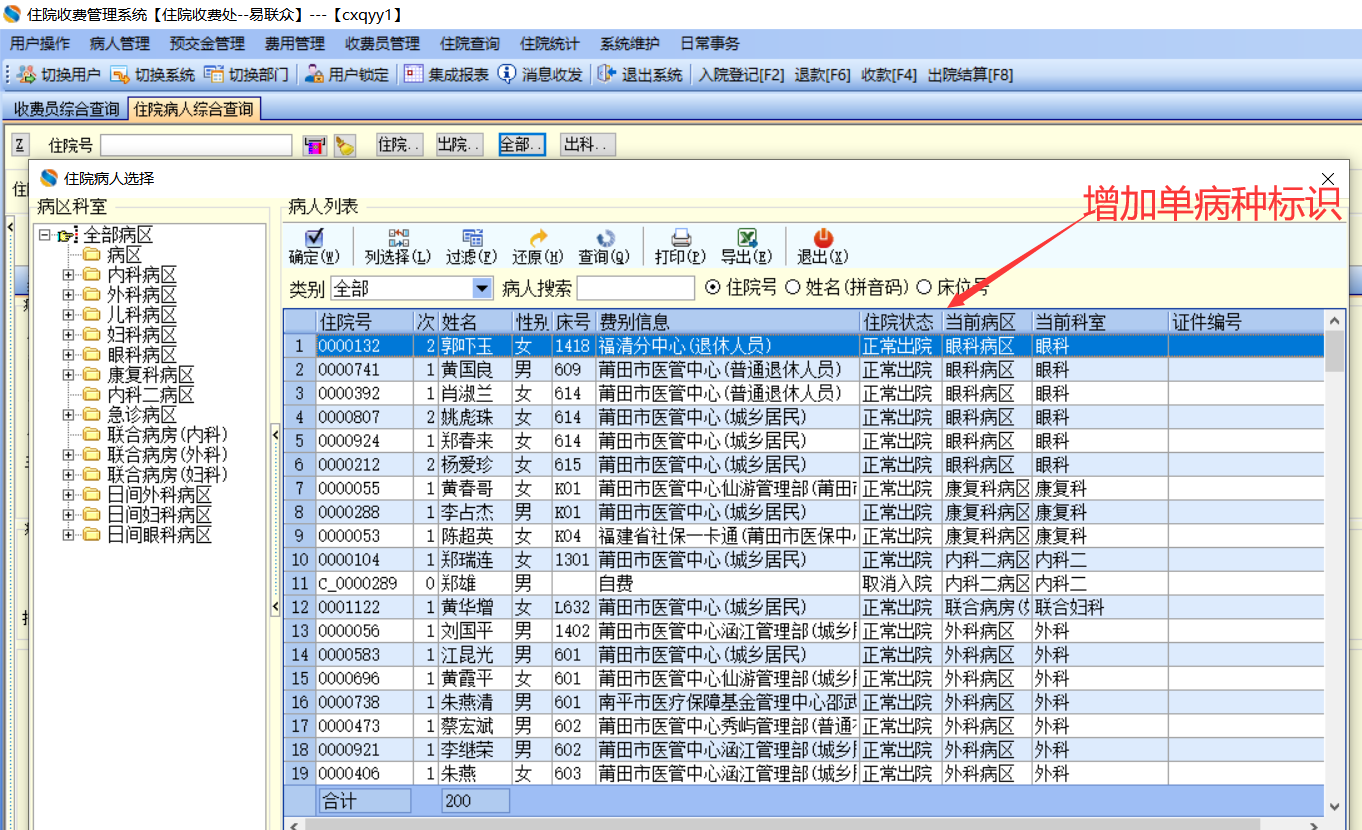This screenshot has width=1362, height=830.
Task: Expand the 妇科病区 tree node
Action: 68,335
